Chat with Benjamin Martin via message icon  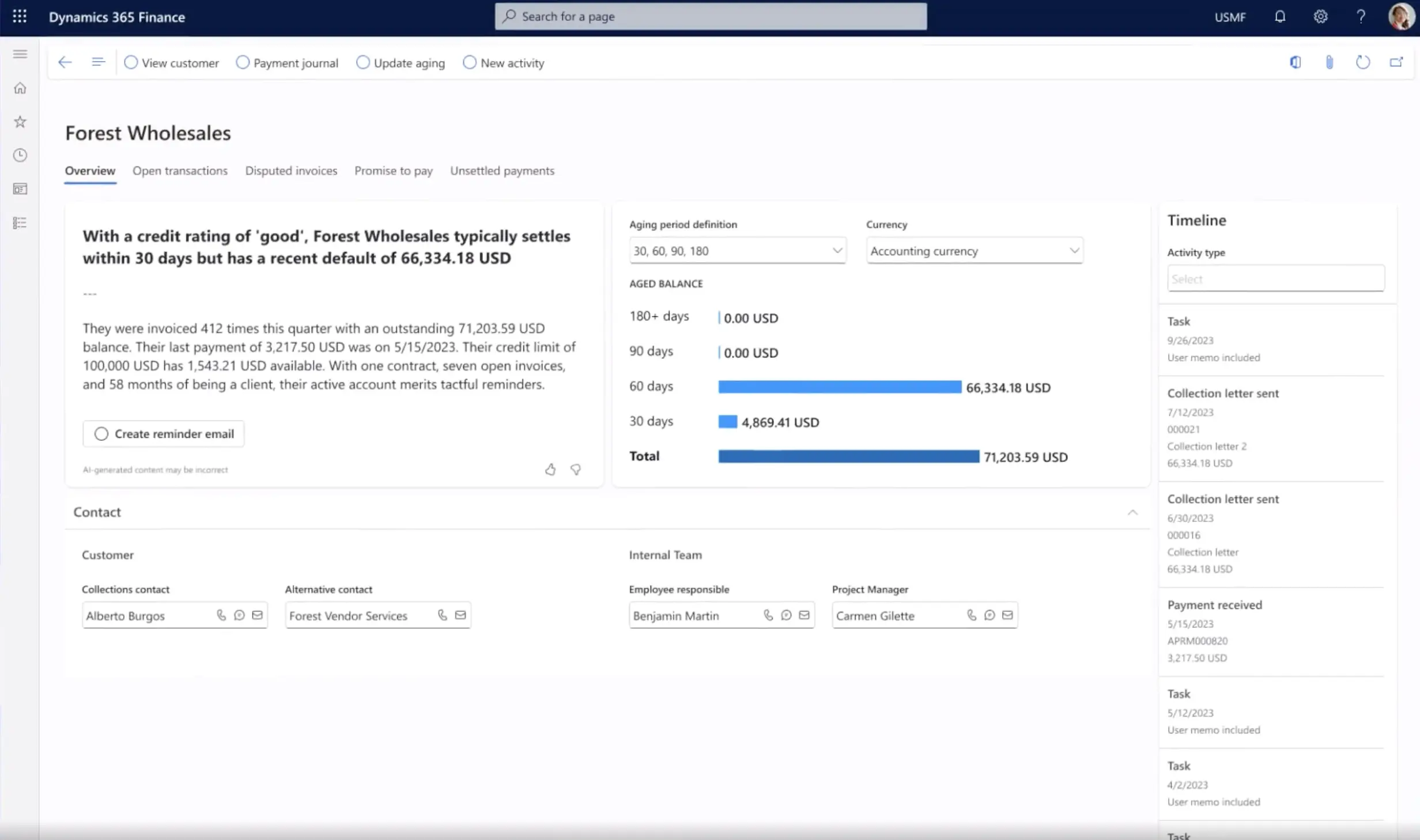tap(786, 615)
